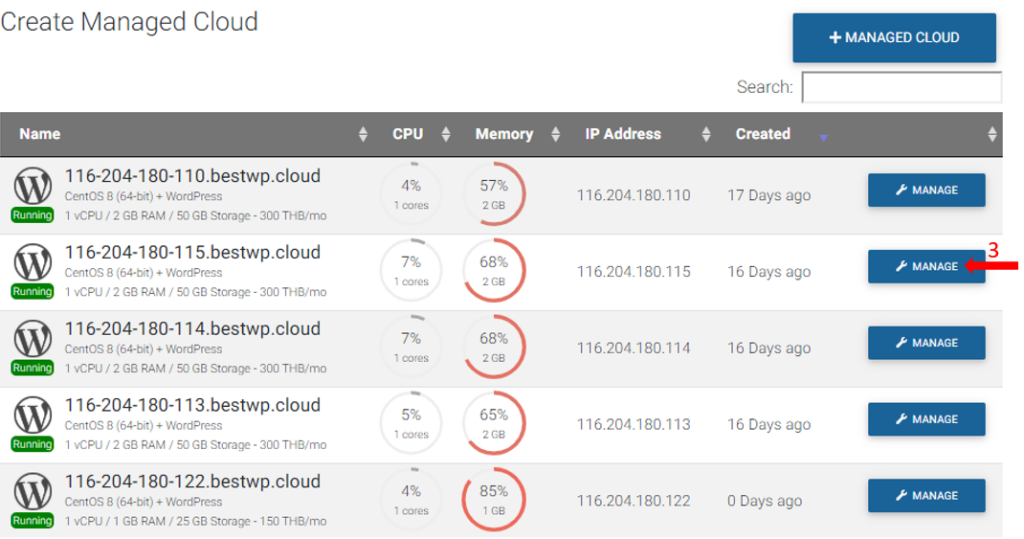Click CPU gauge of 116.204.180.115 row
The height and width of the screenshot is (539, 1024).
click(411, 270)
